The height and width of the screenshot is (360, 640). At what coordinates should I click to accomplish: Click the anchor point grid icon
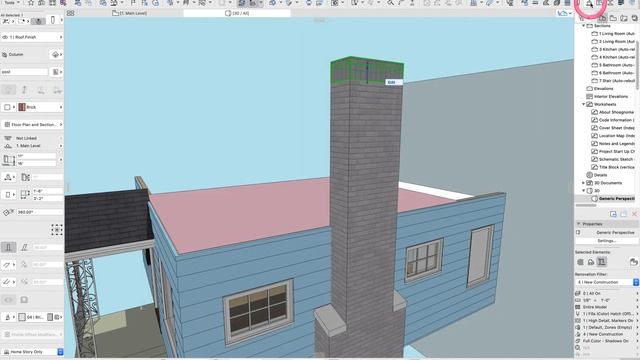[57, 230]
